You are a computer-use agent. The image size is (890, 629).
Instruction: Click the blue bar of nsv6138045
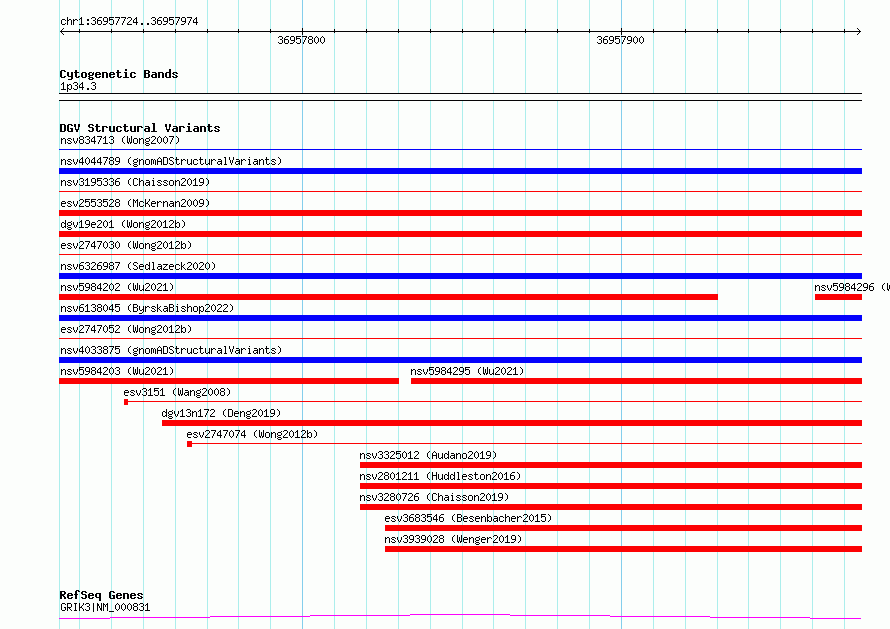[x=460, y=318]
